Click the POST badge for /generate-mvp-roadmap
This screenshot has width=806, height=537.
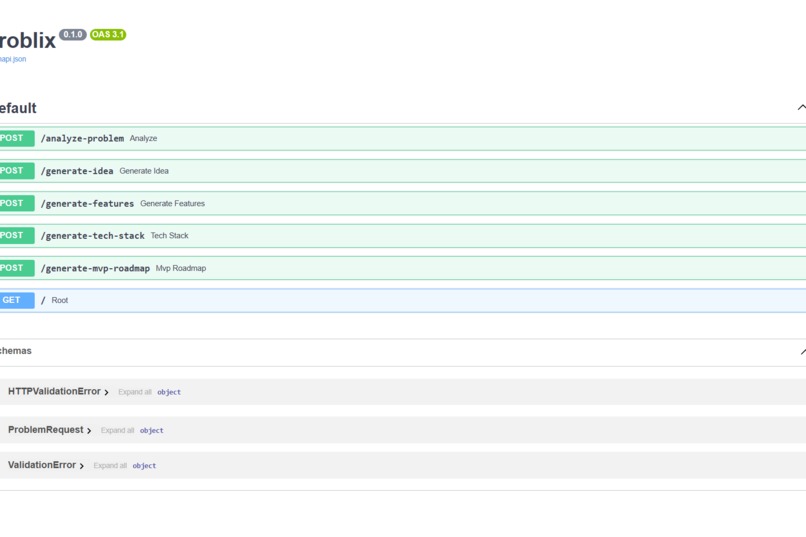click(16, 268)
